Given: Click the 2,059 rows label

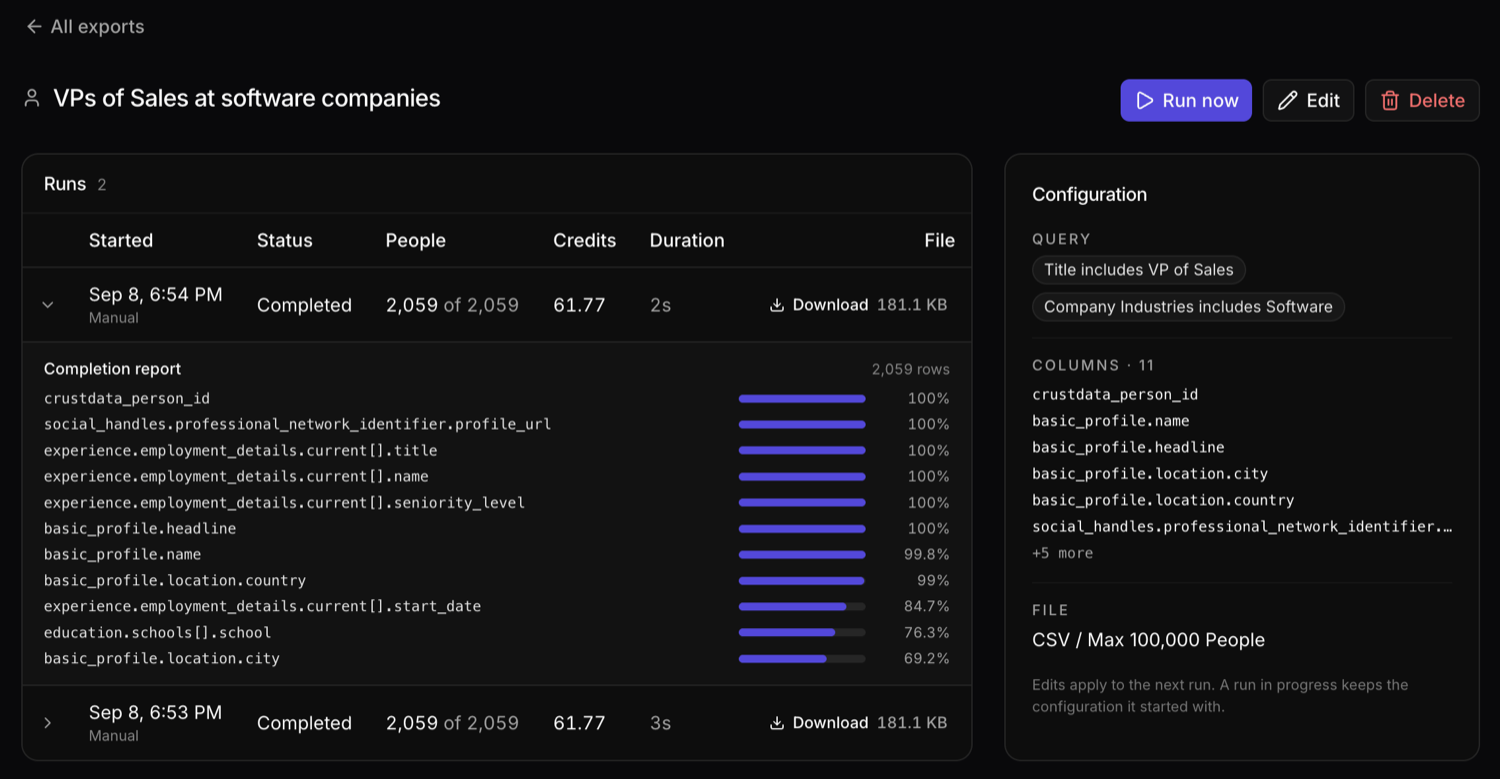Looking at the screenshot, I should click(910, 369).
